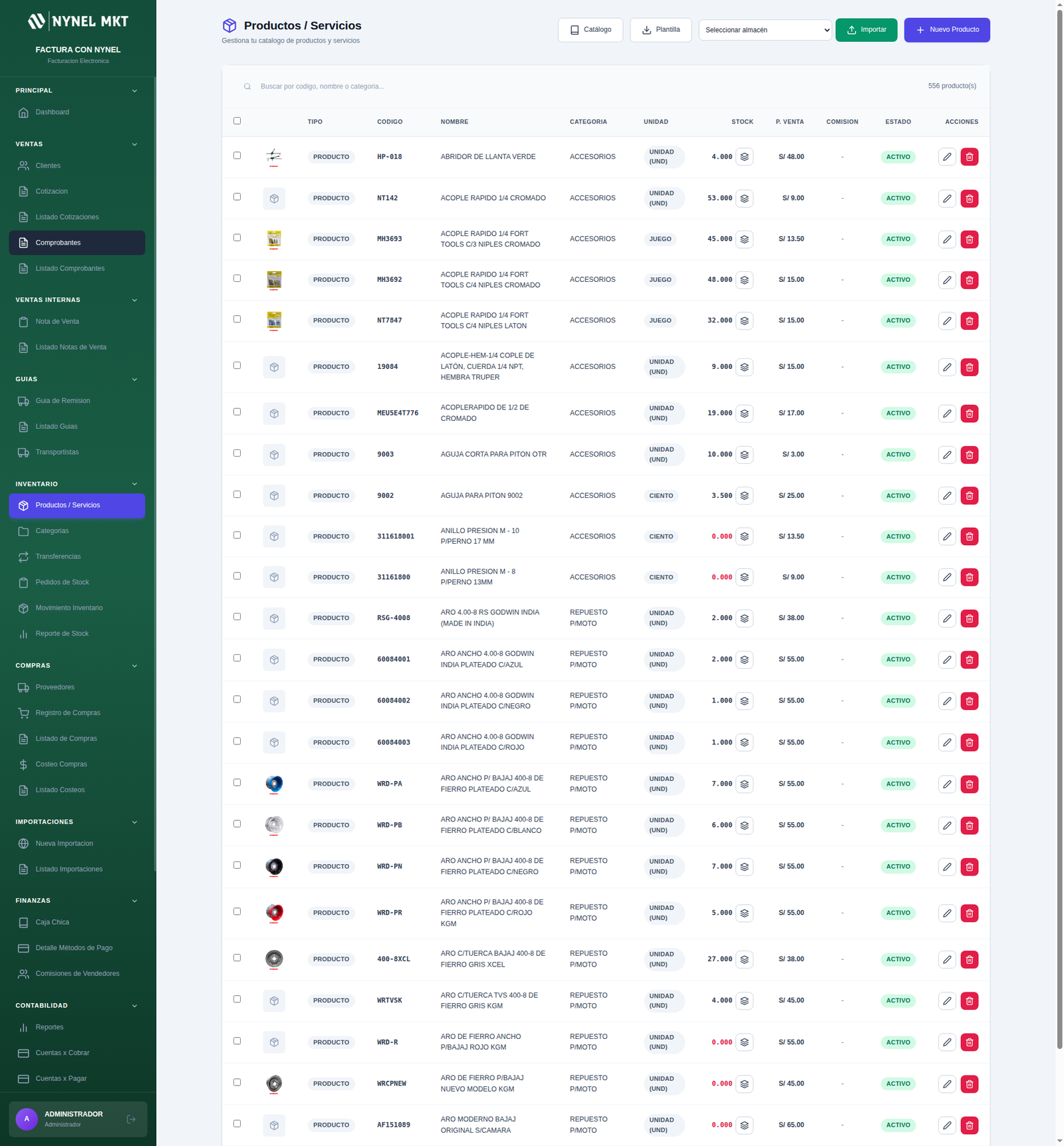Collapse the INVENTARIO section chevron

tap(134, 484)
